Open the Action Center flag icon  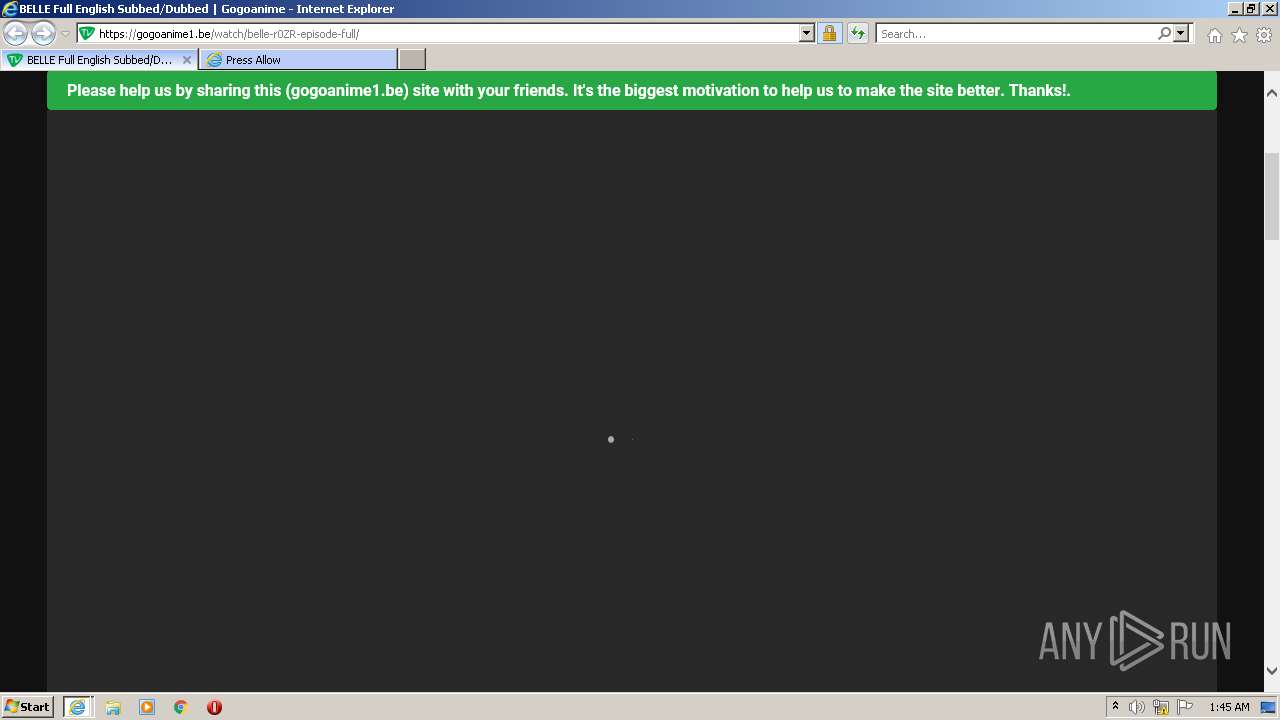tap(1185, 707)
